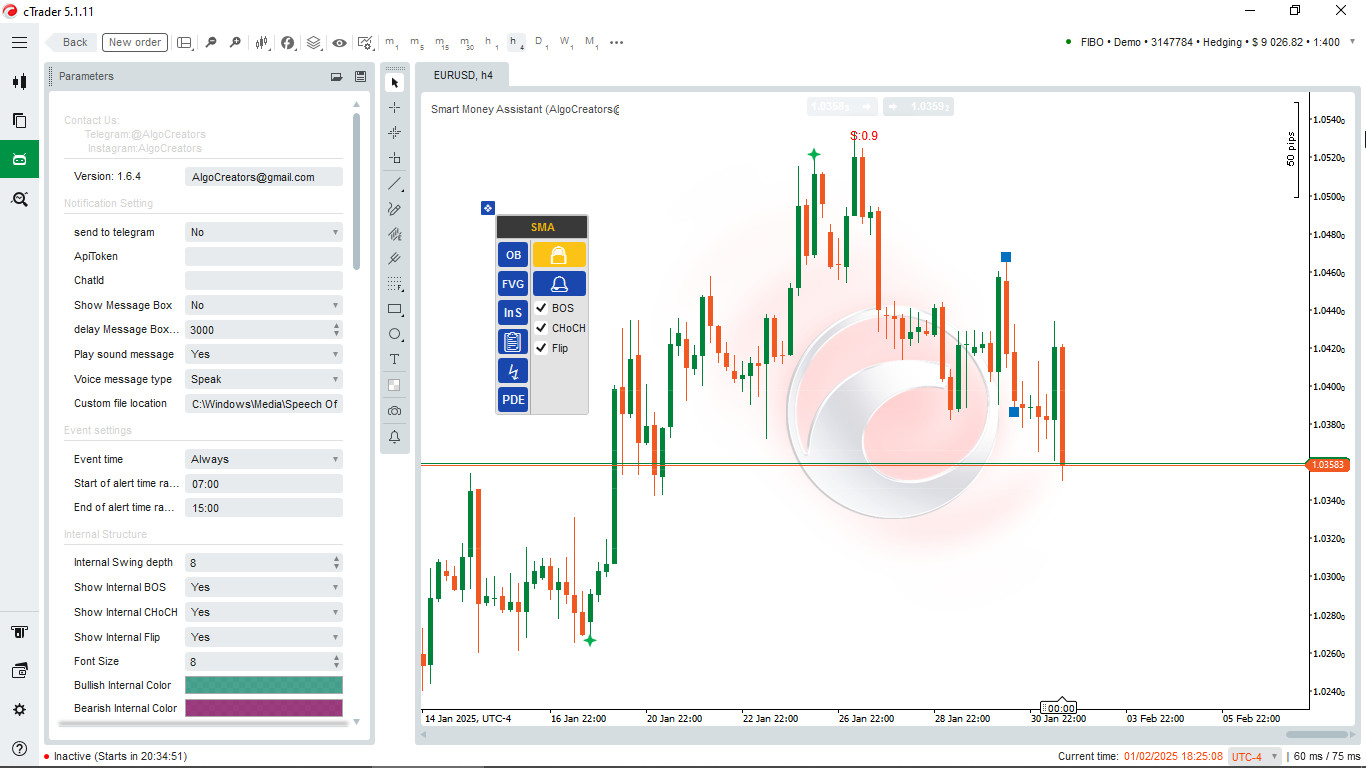
Task: Uncheck the Flip checkbox
Action: pyautogui.click(x=541, y=348)
